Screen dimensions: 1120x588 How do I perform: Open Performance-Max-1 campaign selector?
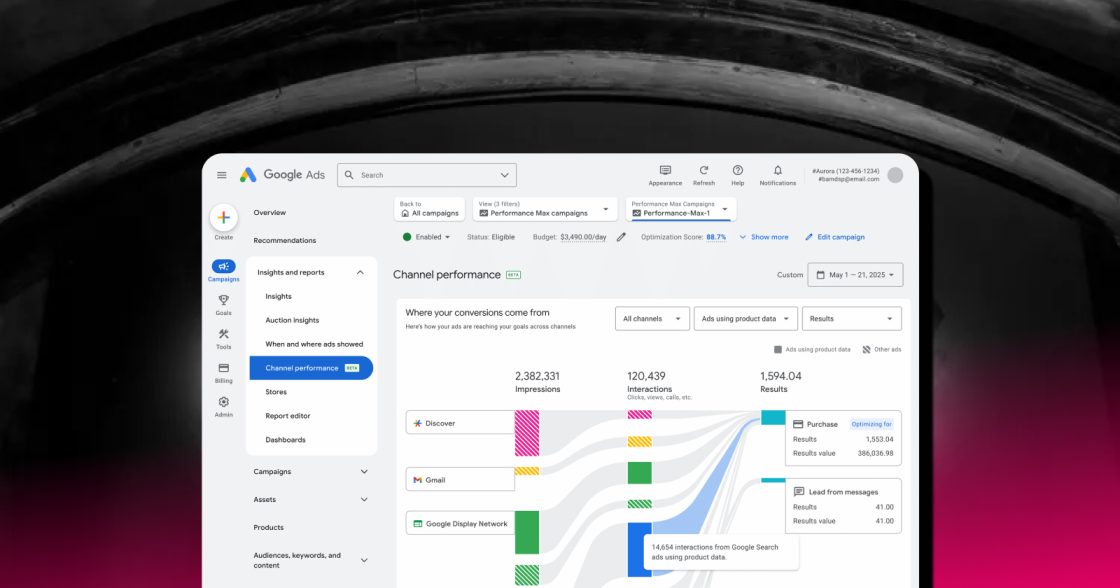[681, 209]
